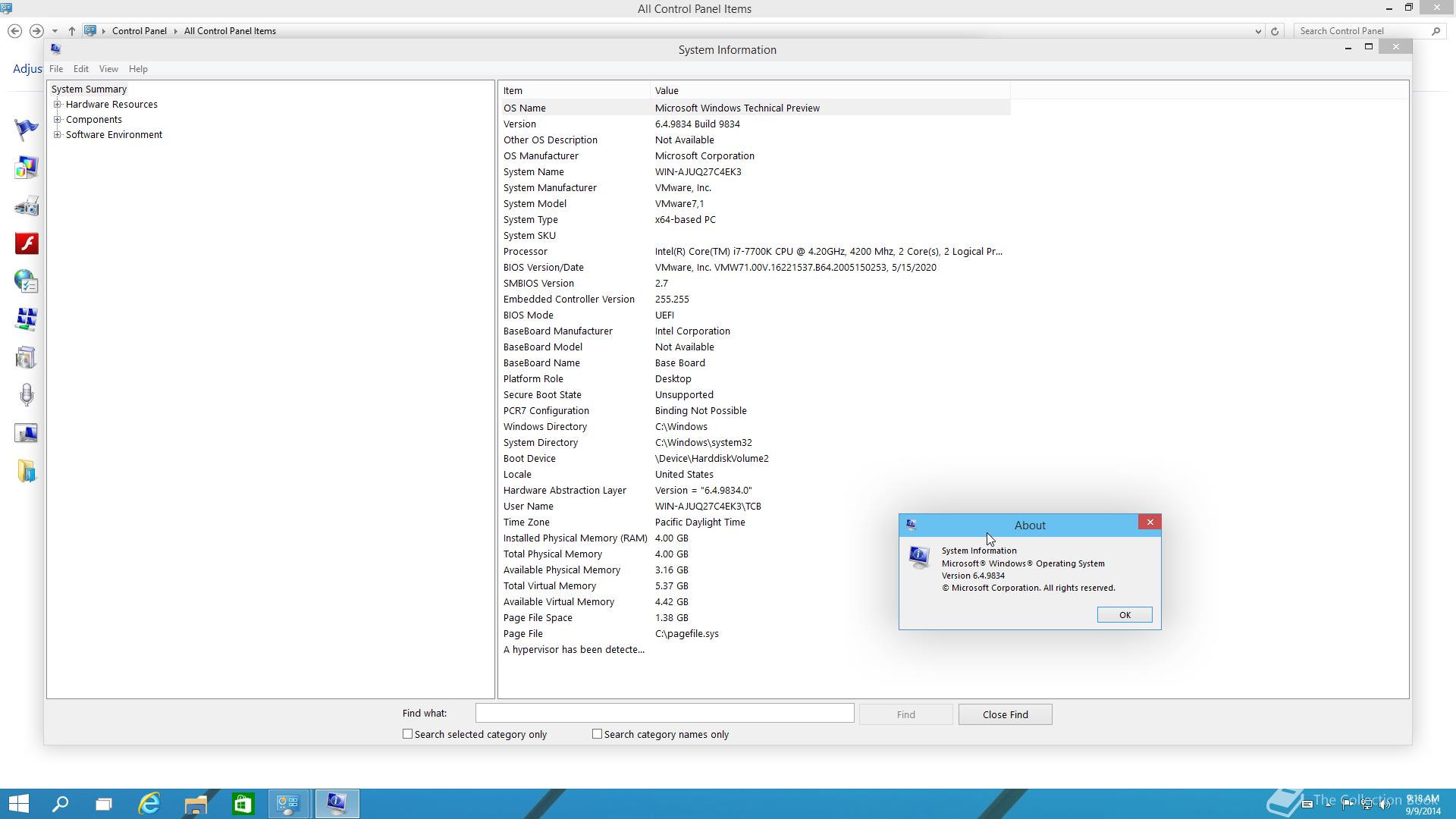Click the Search Control Panel magnifier icon
The width and height of the screenshot is (1456, 819).
point(1436,31)
